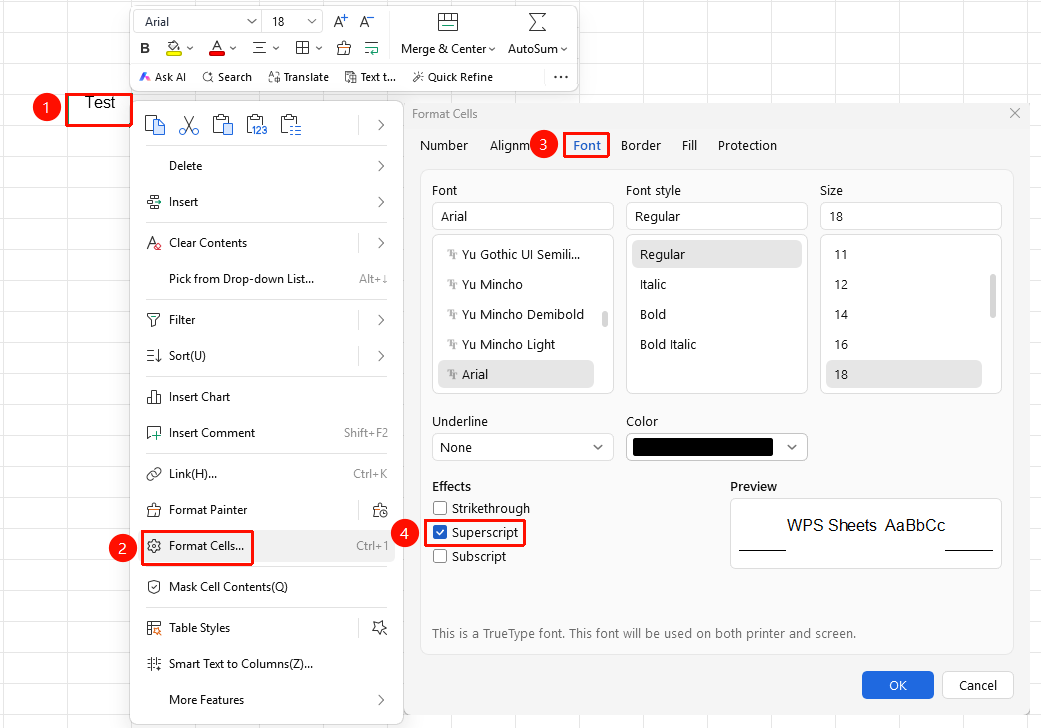Open the font name dropdown showing Arial

click(x=252, y=22)
